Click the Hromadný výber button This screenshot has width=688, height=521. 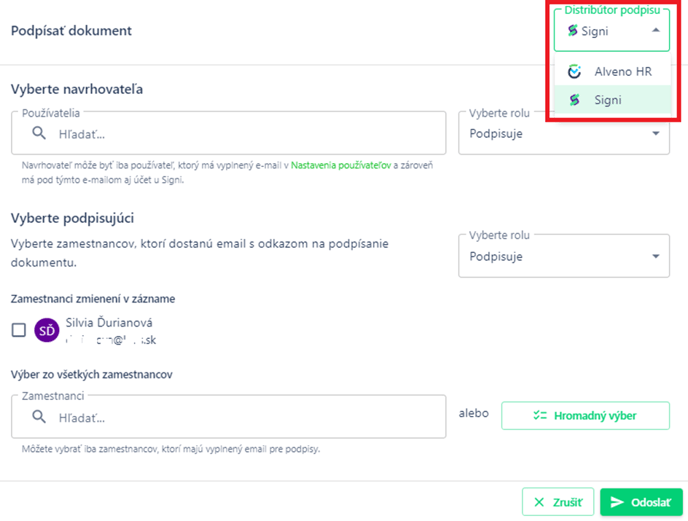(x=585, y=415)
